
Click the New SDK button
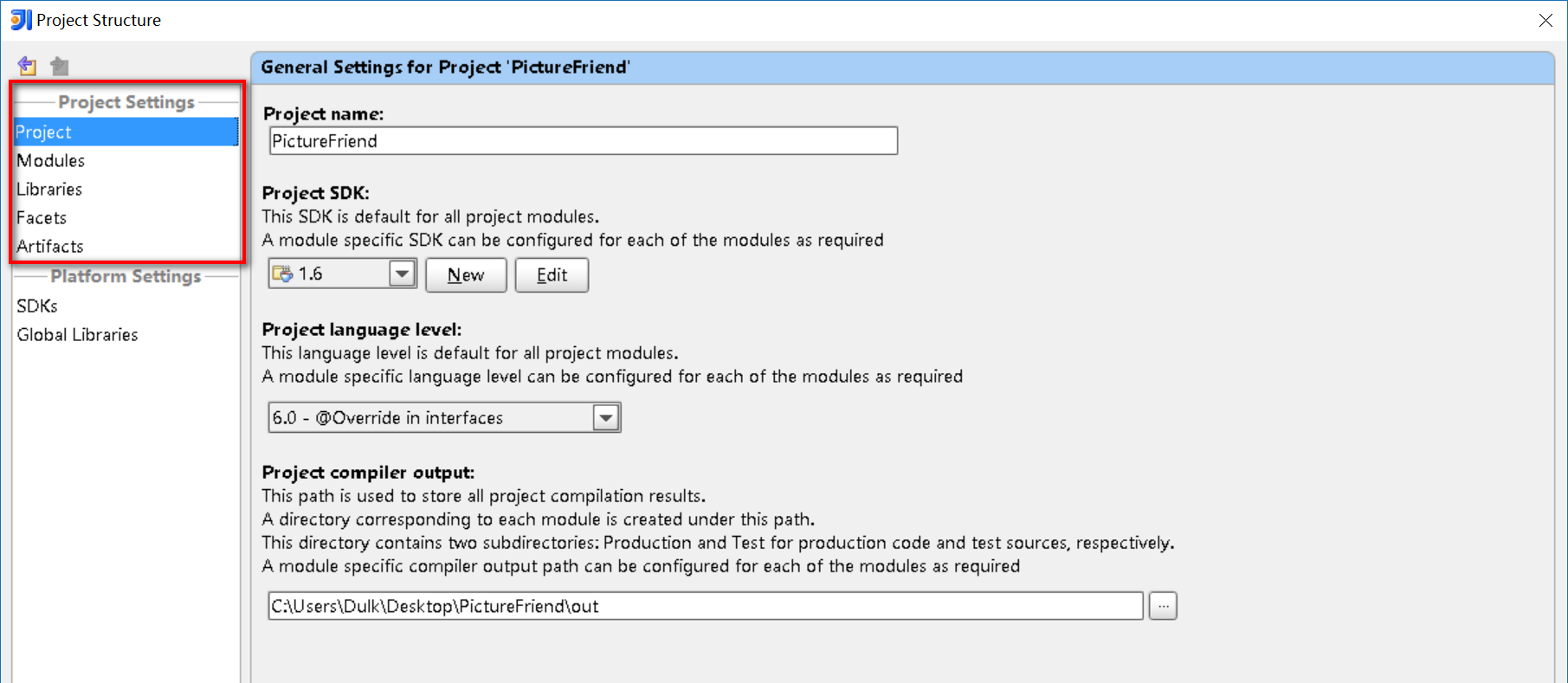[466, 275]
